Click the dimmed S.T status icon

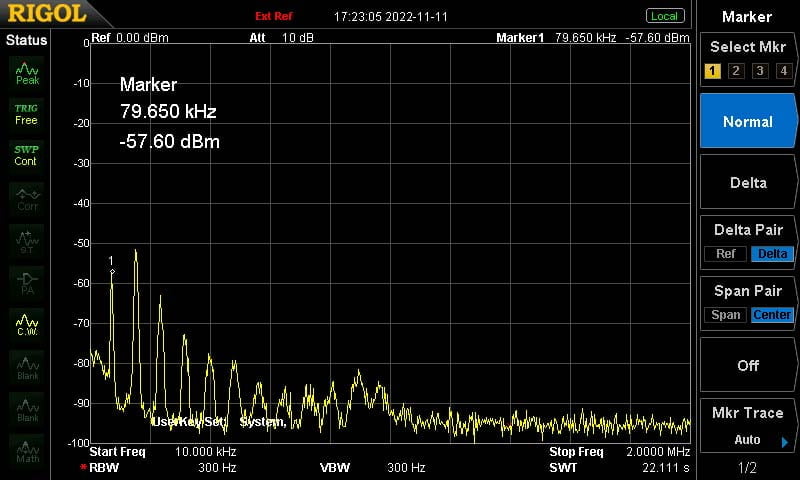(x=27, y=242)
